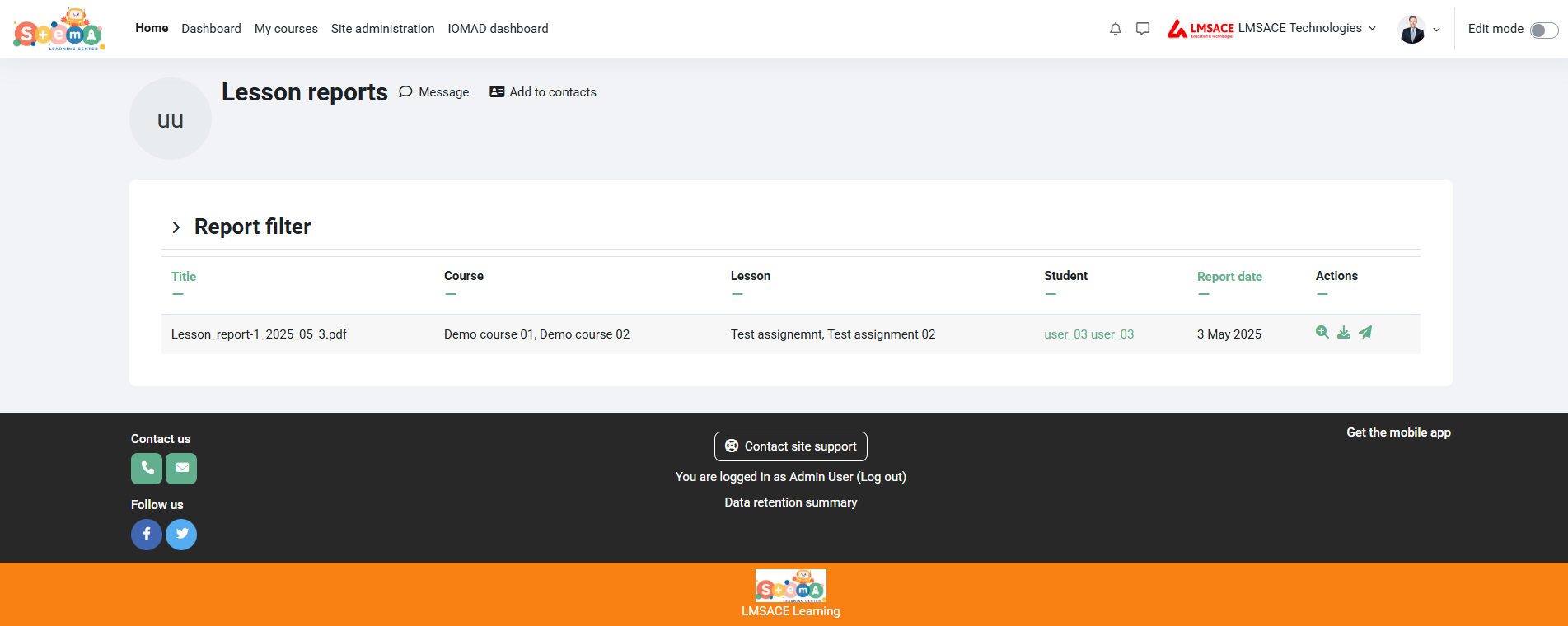Click Contact site support button
This screenshot has width=1568, height=626.
pos(790,446)
